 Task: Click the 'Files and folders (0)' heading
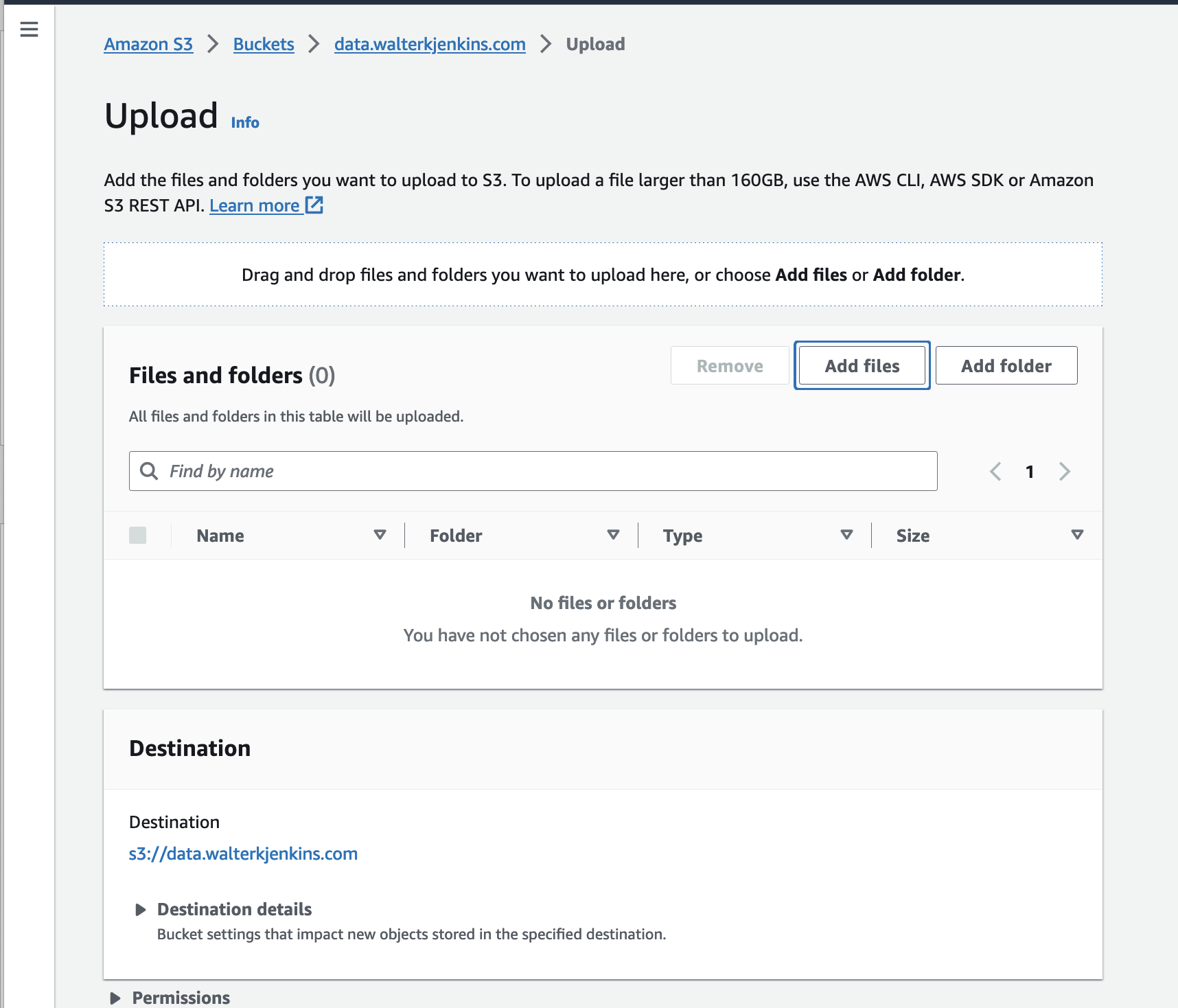click(232, 376)
